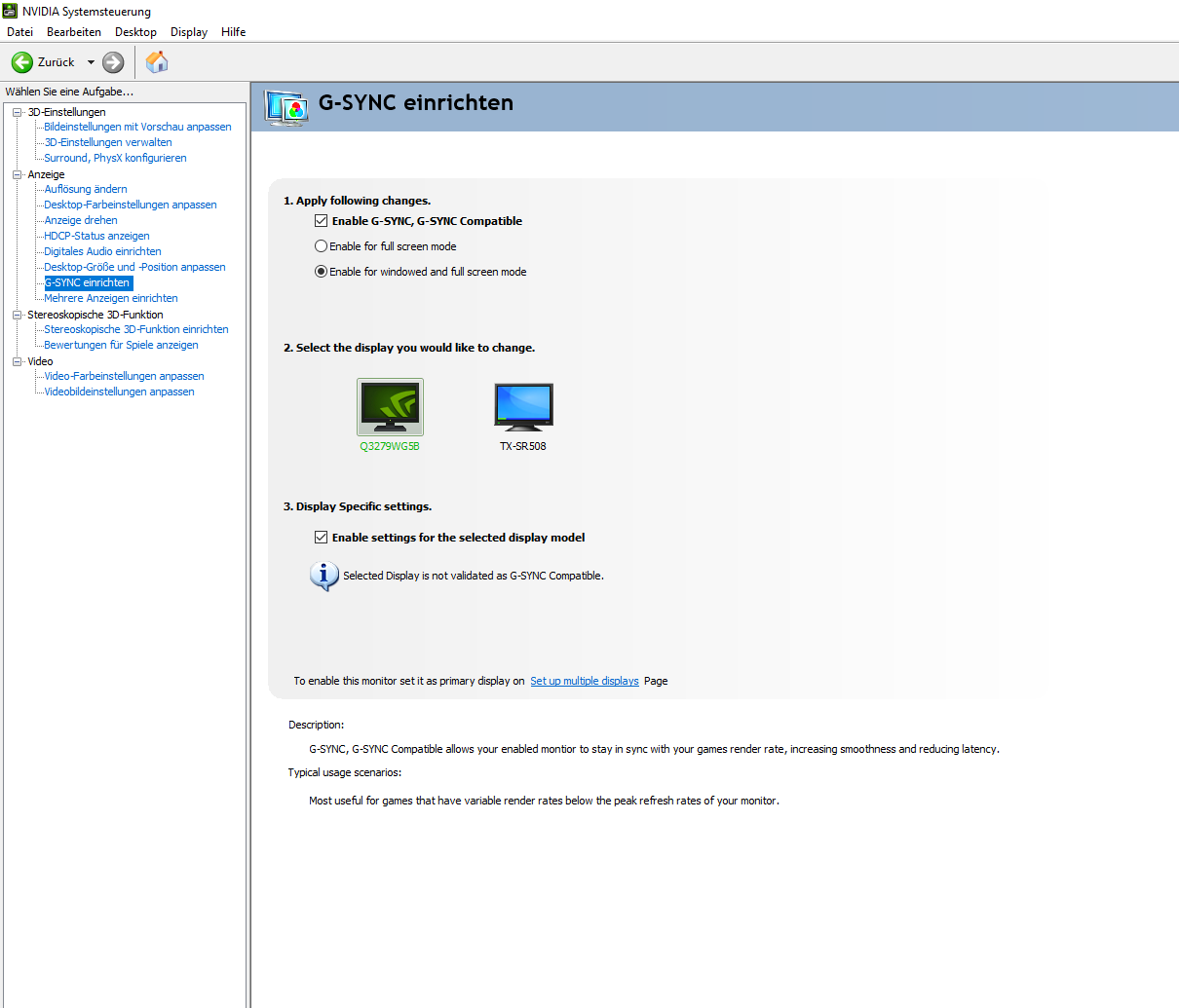Open the Datei menu
The image size is (1179, 1008).
19,32
